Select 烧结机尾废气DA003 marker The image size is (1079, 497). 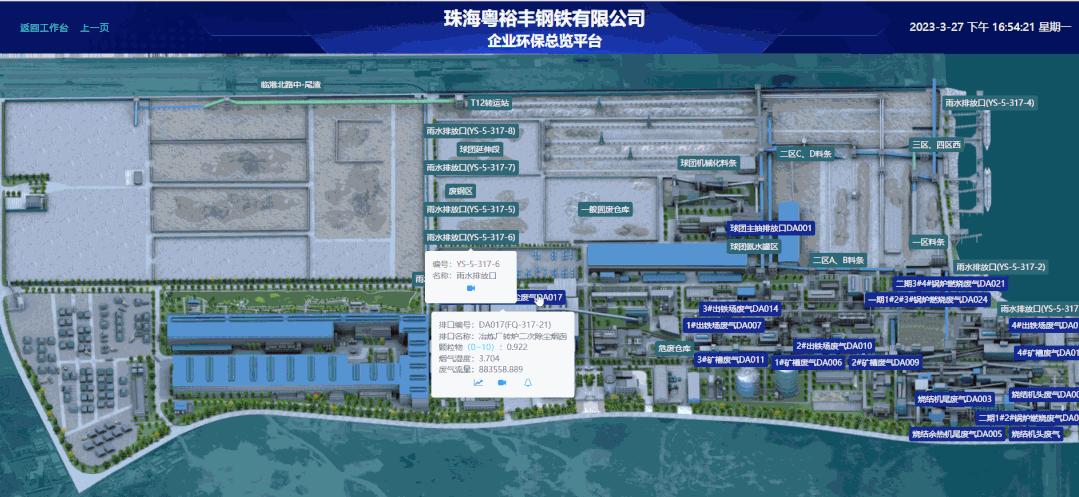coord(954,399)
